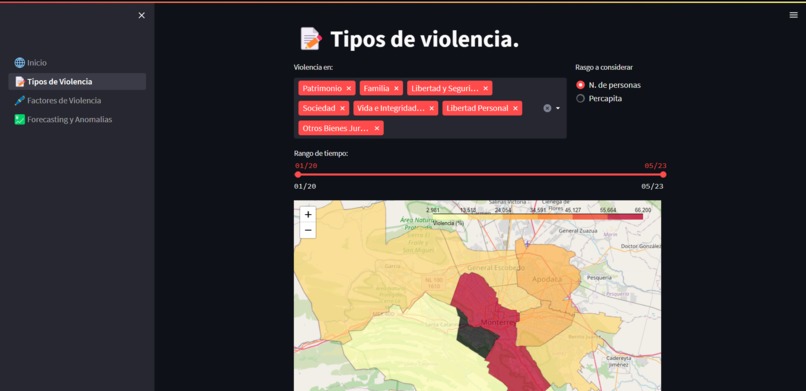Image resolution: width=806 pixels, height=391 pixels.
Task: Click the Sociedad tag label
Action: (x=319, y=108)
